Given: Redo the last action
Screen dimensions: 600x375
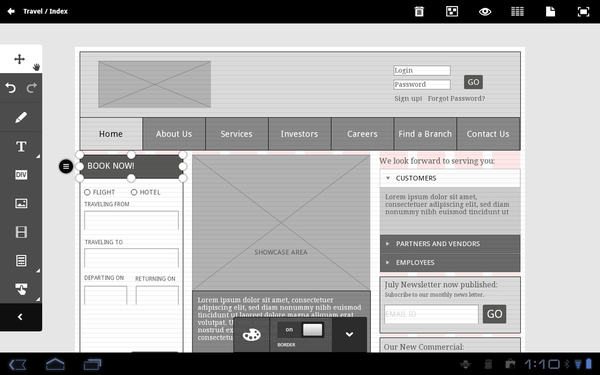Looking at the screenshot, I should [x=31, y=88].
